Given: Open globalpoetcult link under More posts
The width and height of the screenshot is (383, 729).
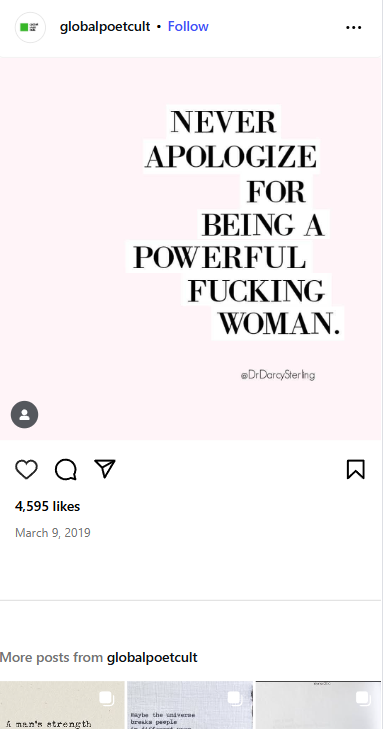Looking at the screenshot, I should 152,657.
